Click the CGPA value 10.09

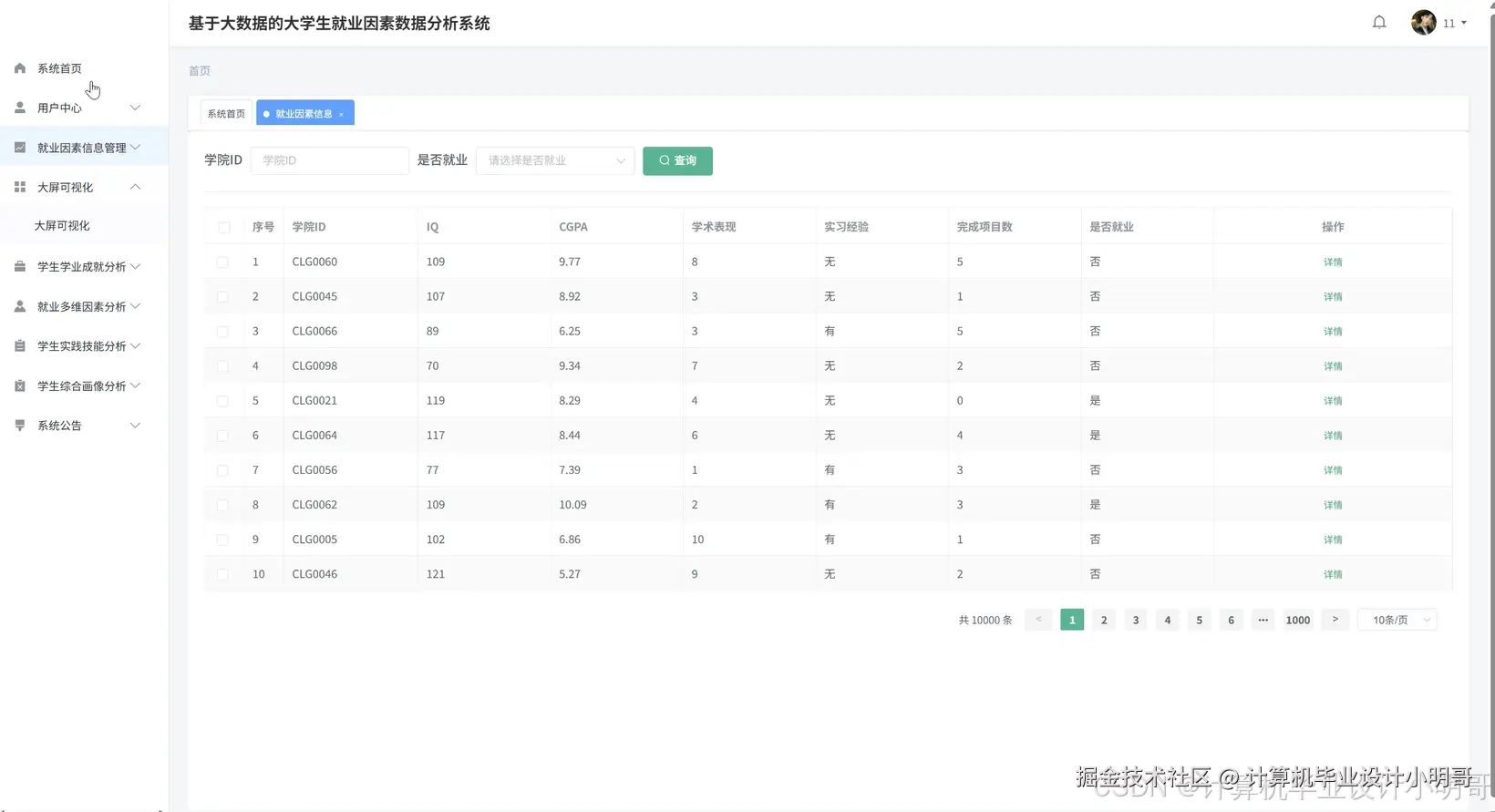coord(572,505)
